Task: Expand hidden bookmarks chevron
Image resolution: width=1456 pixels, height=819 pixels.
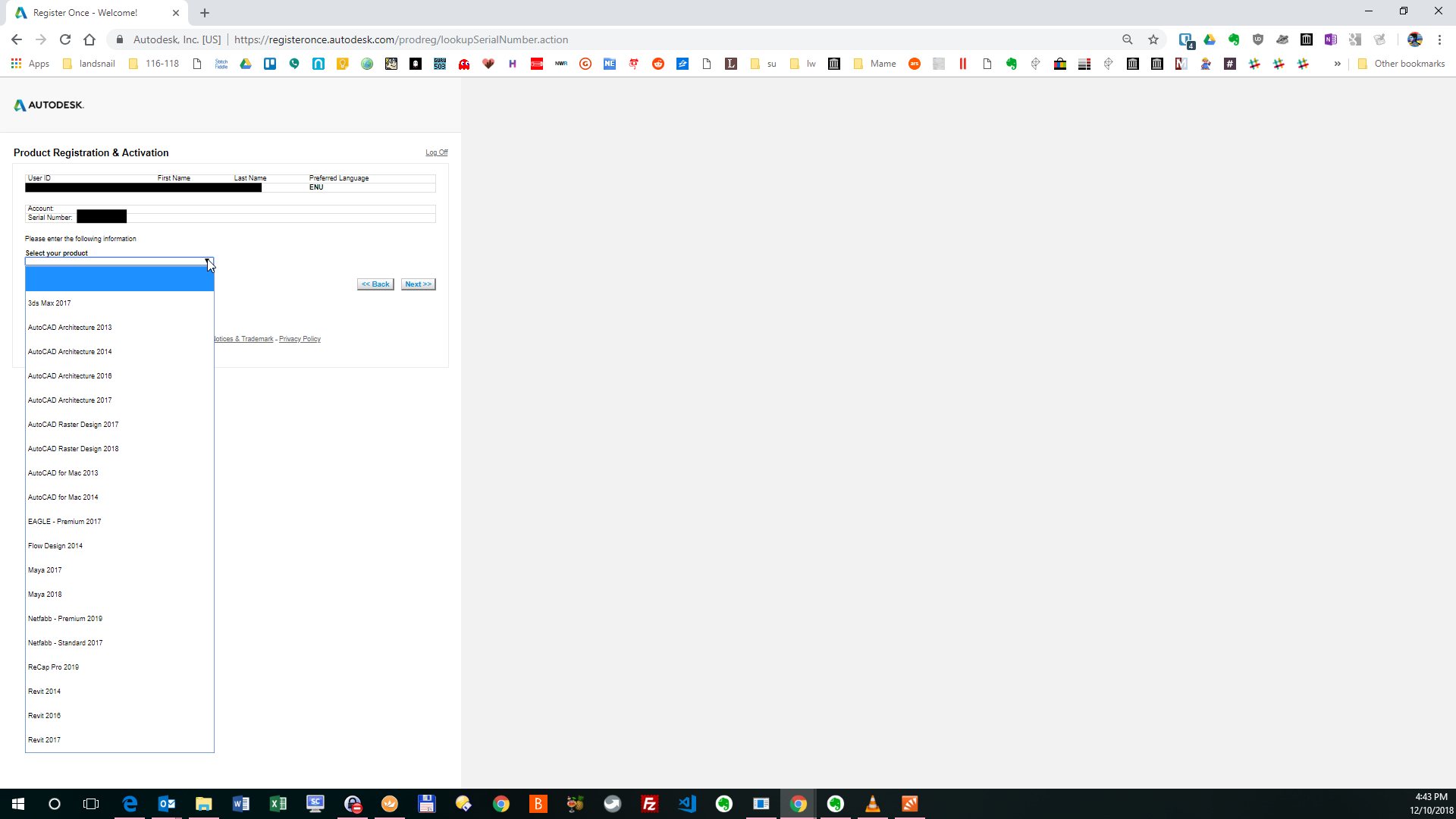Action: click(x=1338, y=64)
